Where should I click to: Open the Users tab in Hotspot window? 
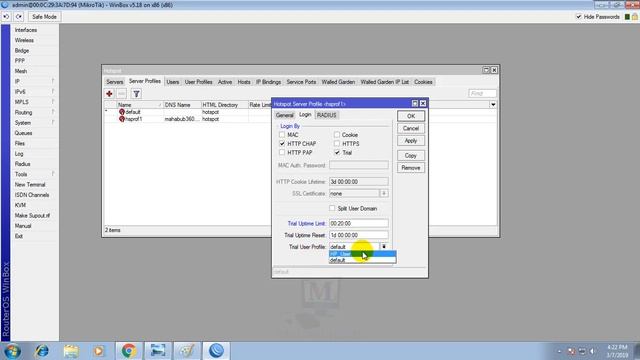click(173, 82)
